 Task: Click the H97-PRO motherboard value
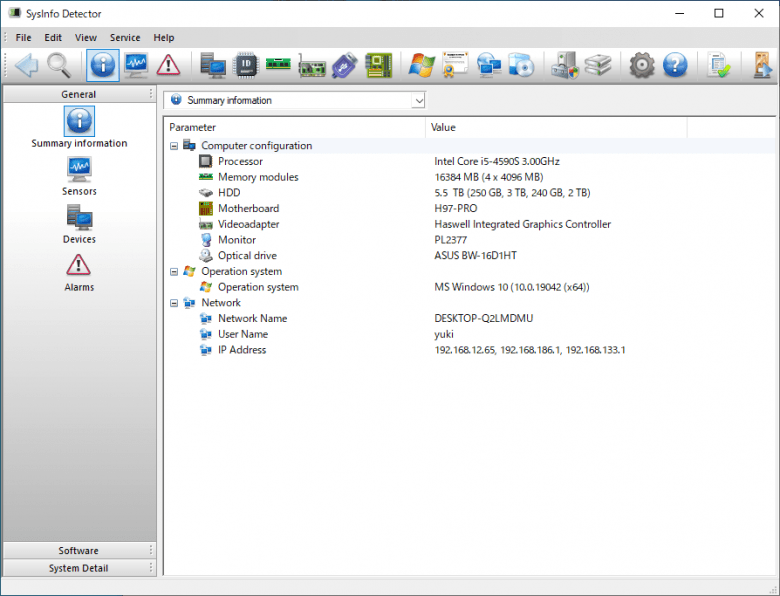click(x=456, y=208)
